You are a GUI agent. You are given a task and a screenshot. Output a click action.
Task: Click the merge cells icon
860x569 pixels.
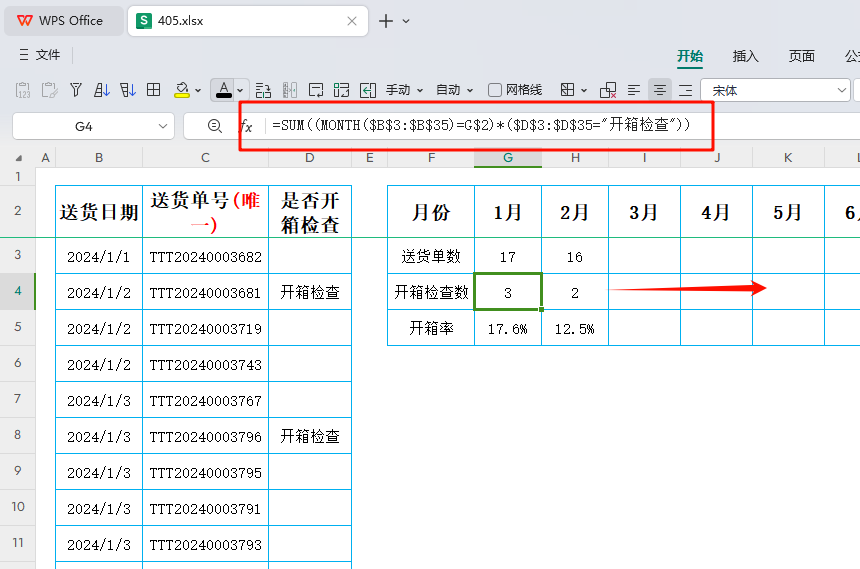341,90
